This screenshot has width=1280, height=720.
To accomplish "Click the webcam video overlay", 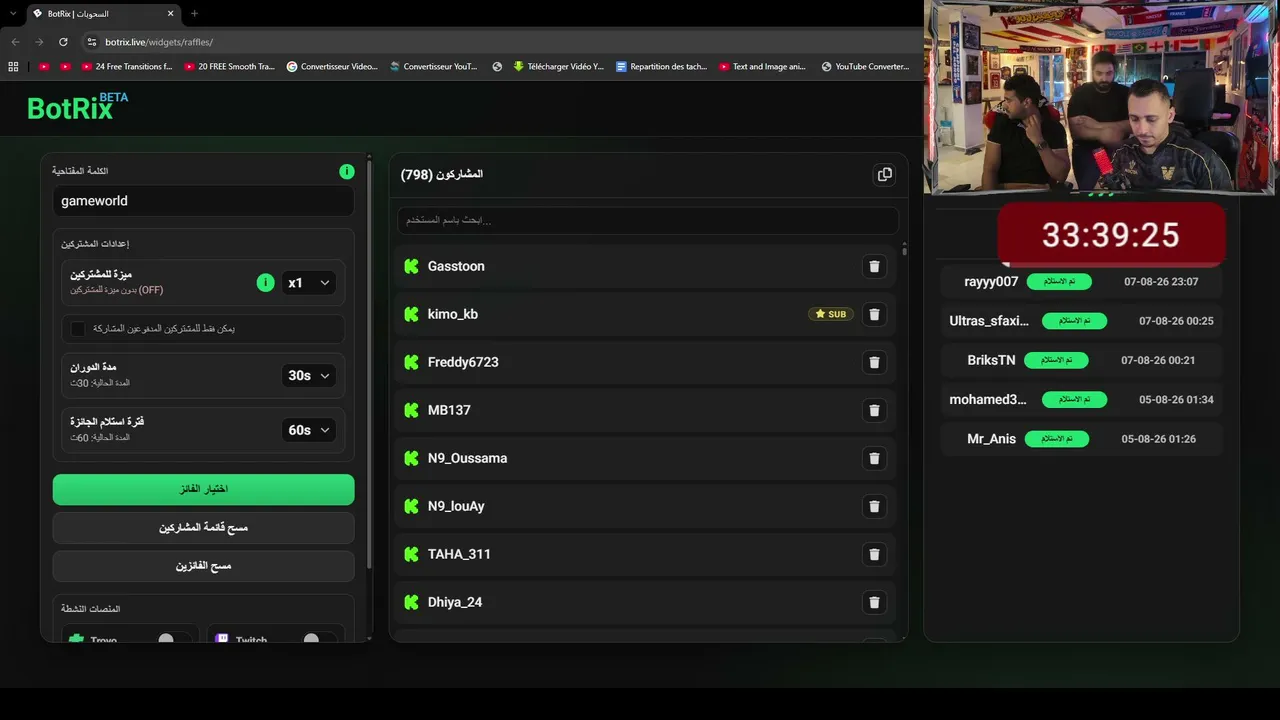I will pos(1100,97).
